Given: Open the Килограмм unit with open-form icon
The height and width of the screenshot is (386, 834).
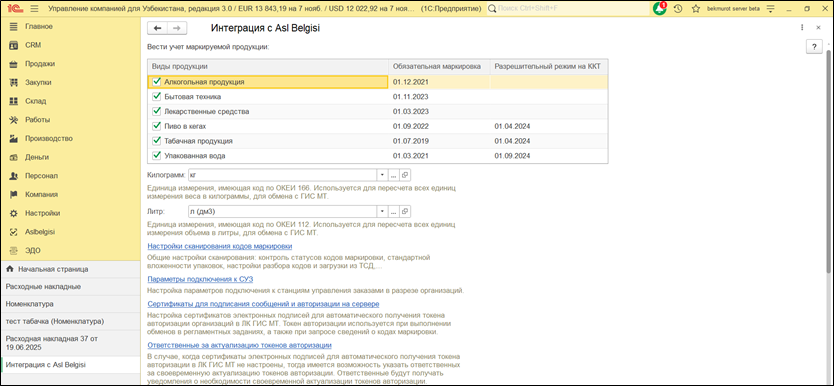Looking at the screenshot, I should pyautogui.click(x=405, y=174).
